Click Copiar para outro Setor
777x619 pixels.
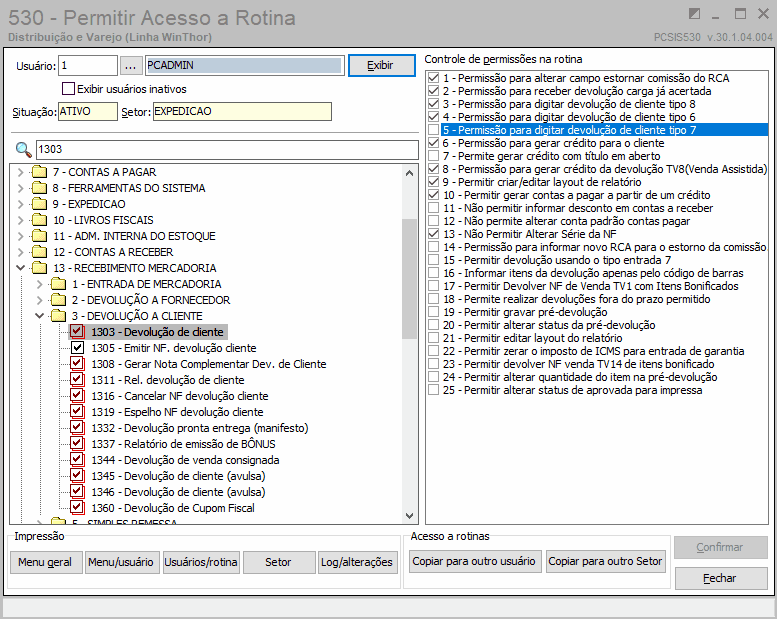tap(606, 561)
